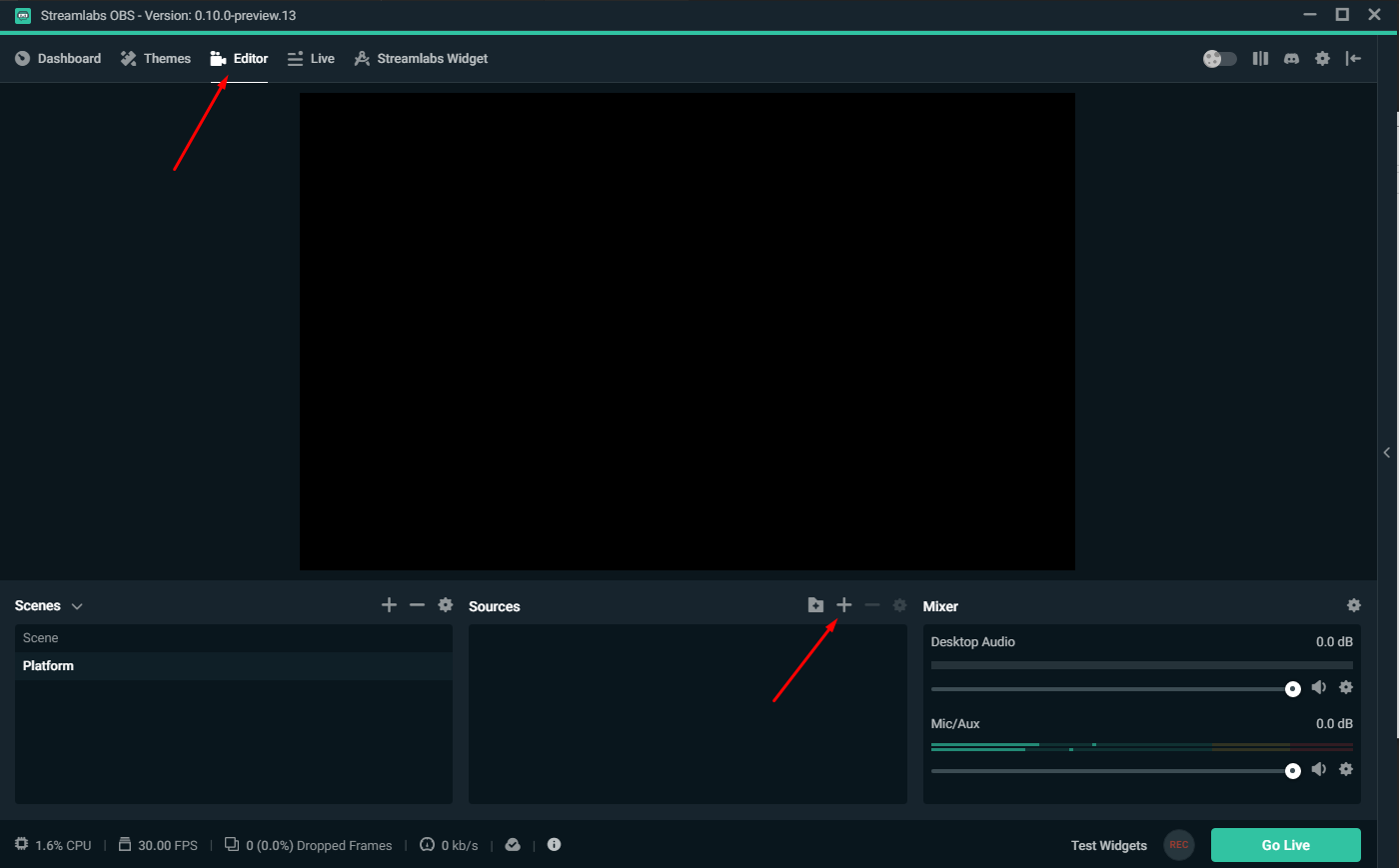This screenshot has width=1399, height=868.
Task: Open settings gear in top navigation bar
Action: coord(1322,59)
